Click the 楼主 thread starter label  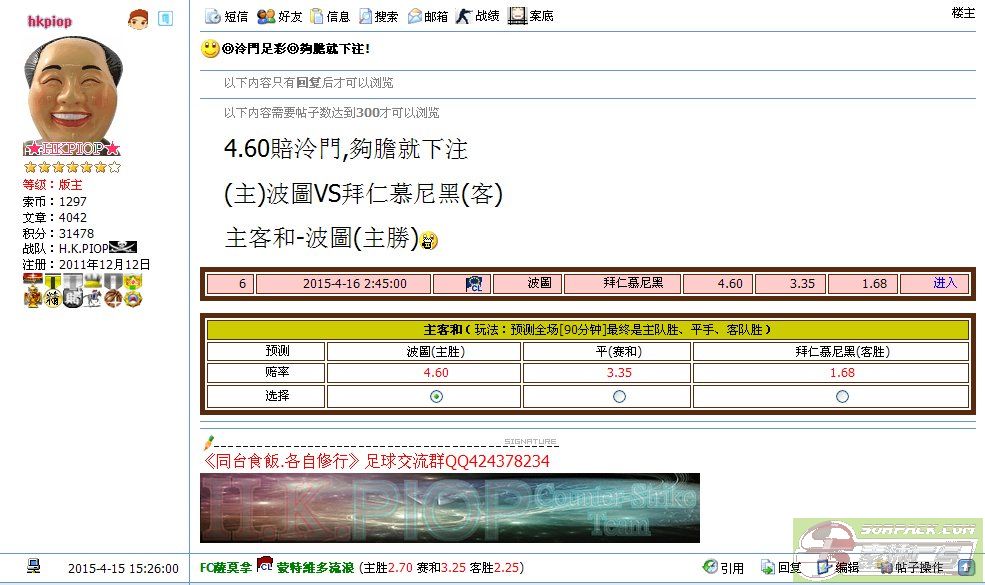[x=961, y=14]
